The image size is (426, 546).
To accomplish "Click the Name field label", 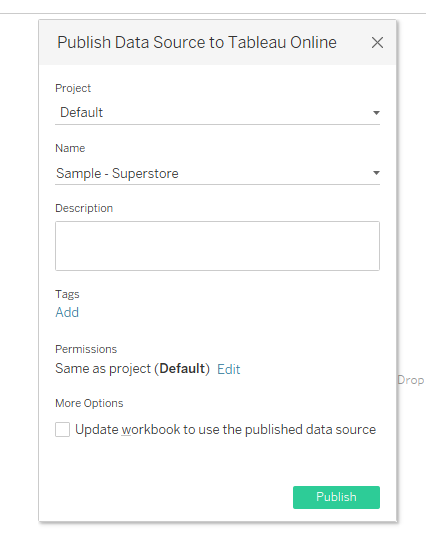I will (x=70, y=148).
